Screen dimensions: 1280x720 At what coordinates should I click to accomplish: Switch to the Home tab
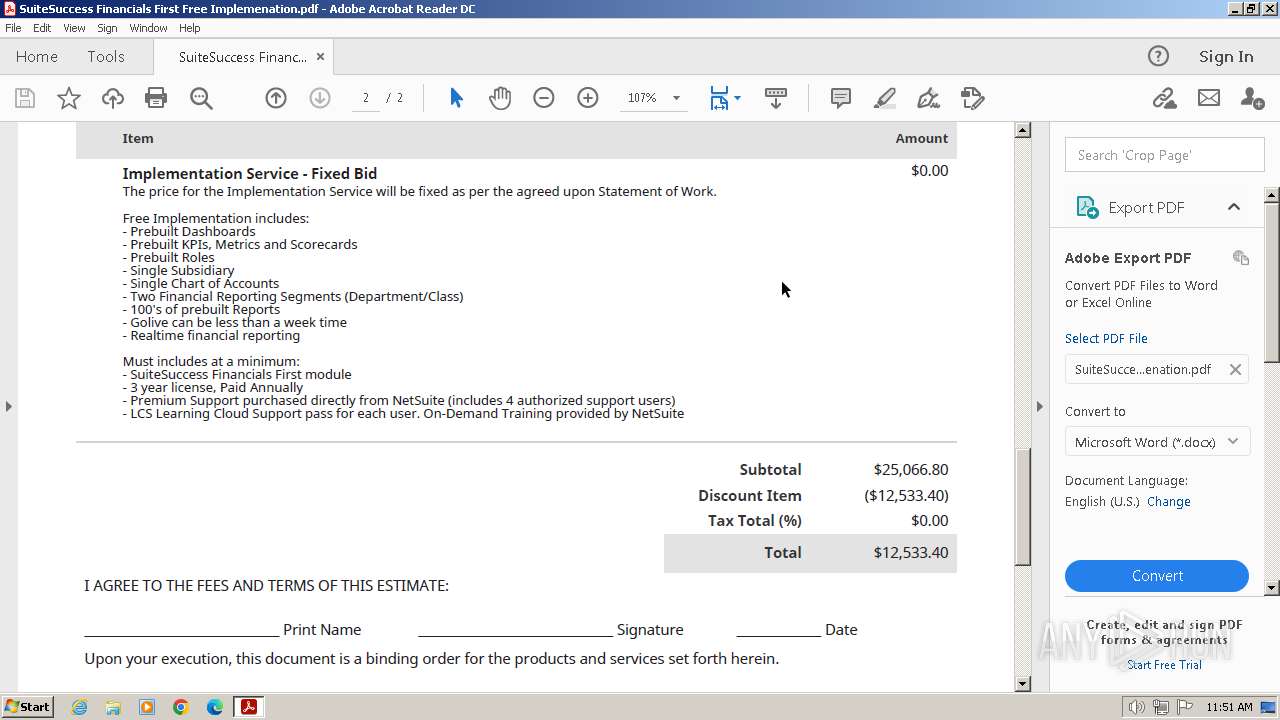click(x=37, y=57)
